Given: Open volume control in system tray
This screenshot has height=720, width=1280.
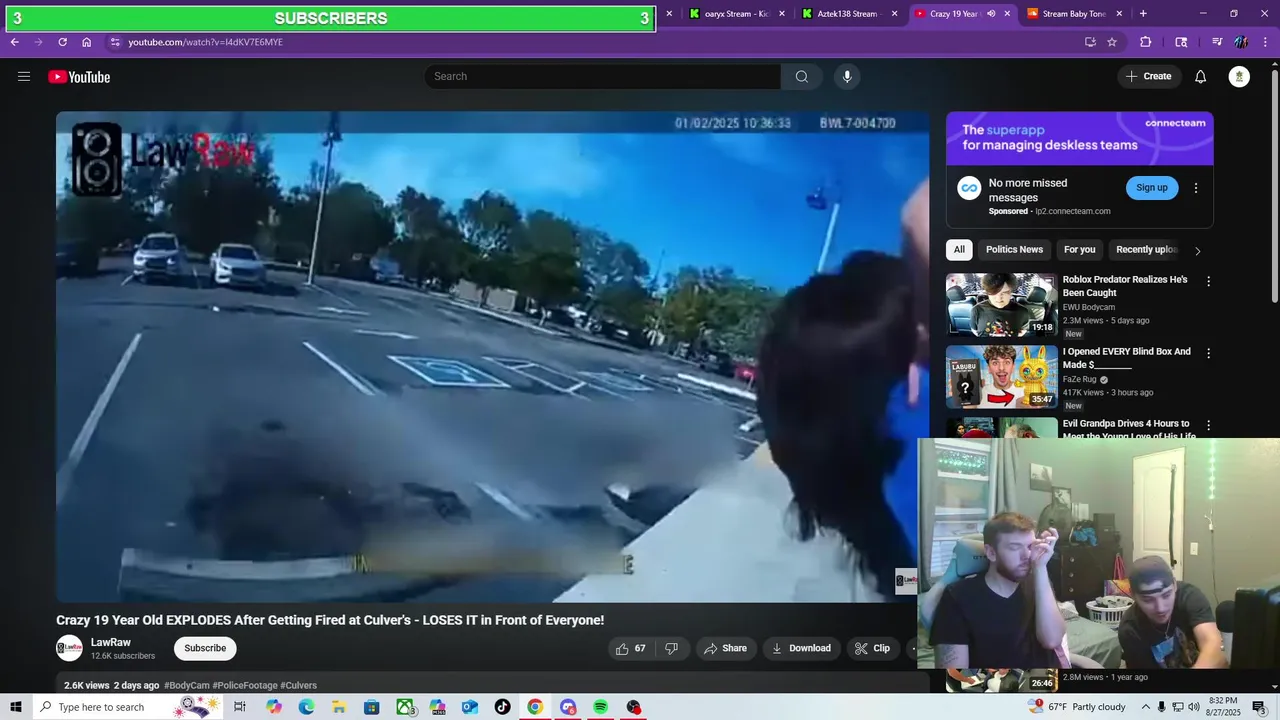Looking at the screenshot, I should coord(1193,707).
